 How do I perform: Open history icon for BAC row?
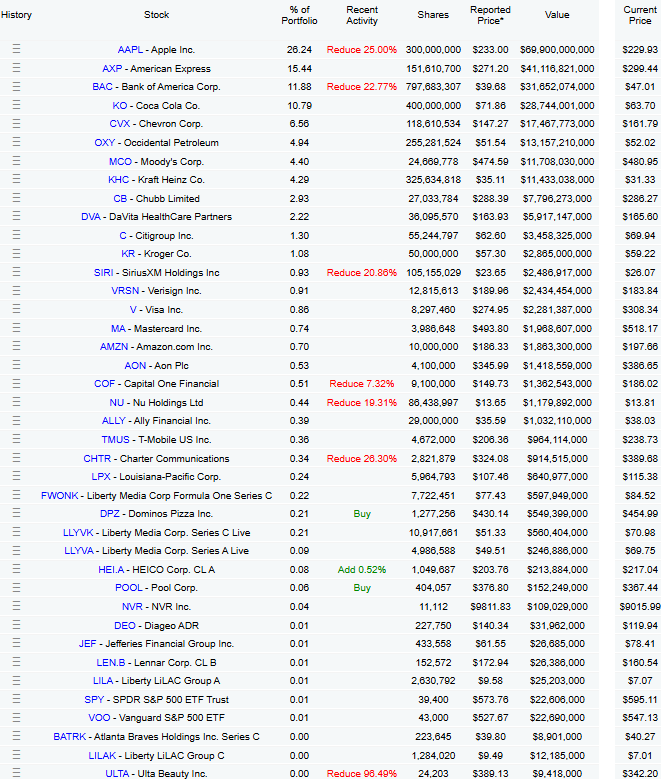click(x=16, y=86)
